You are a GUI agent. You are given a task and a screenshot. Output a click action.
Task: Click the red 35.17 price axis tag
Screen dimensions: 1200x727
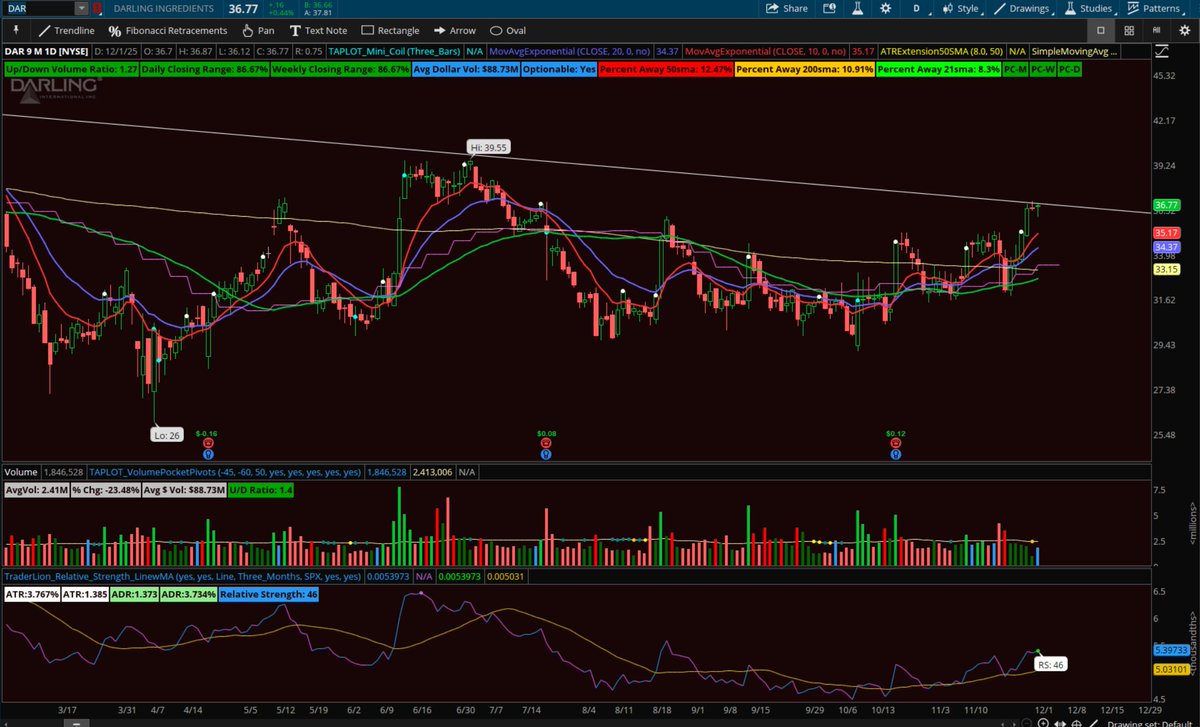(1167, 232)
